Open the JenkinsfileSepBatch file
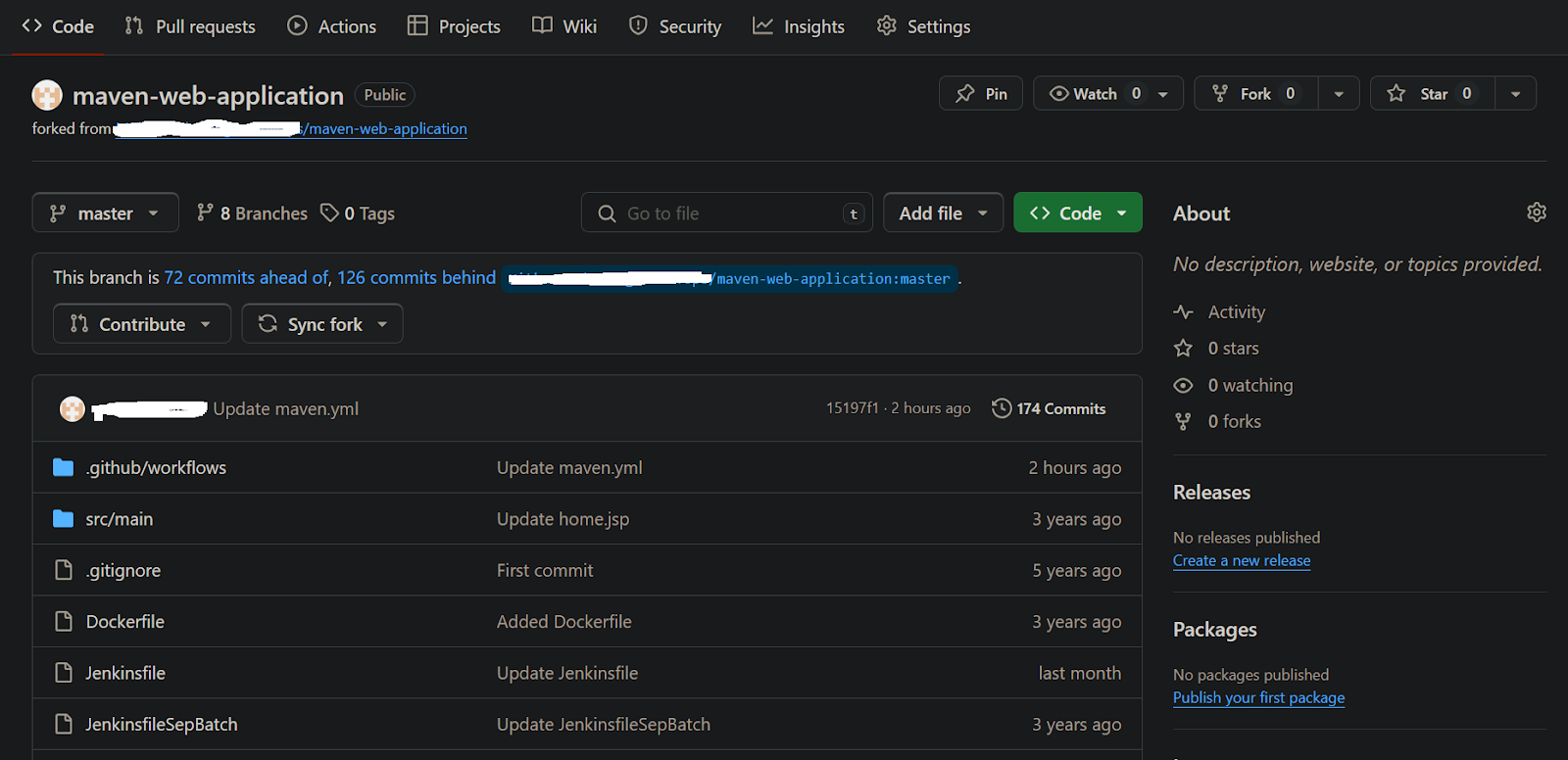1568x760 pixels. [162, 725]
